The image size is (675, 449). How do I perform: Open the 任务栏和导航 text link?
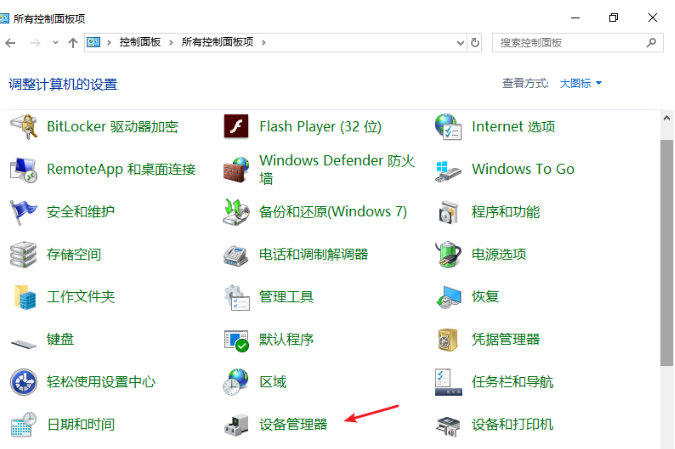coord(512,382)
